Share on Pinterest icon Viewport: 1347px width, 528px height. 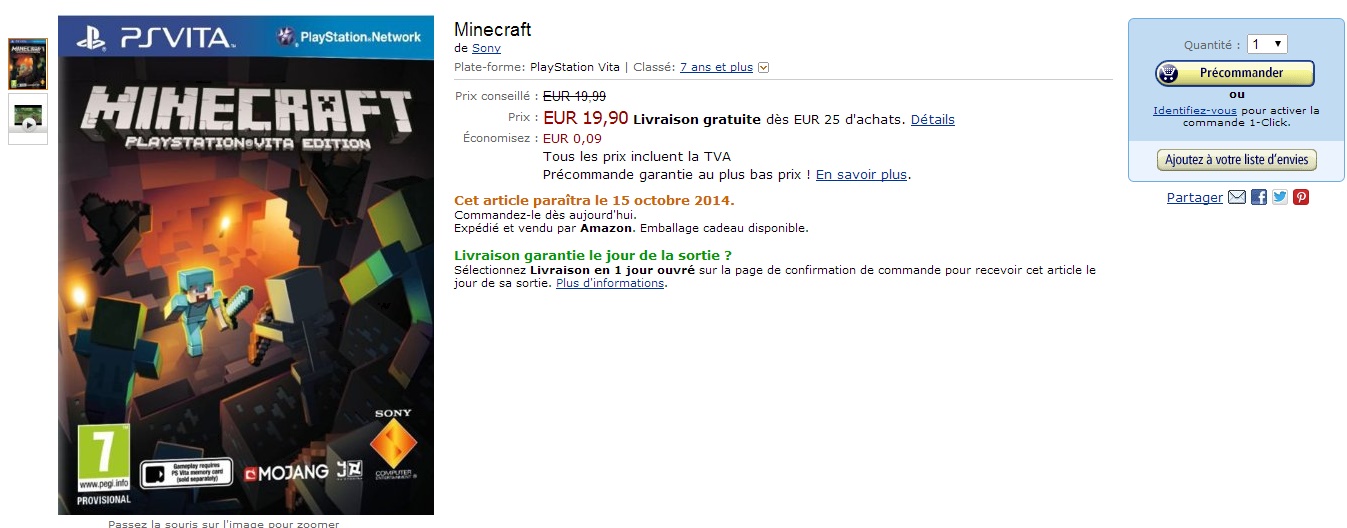pyautogui.click(x=1301, y=197)
